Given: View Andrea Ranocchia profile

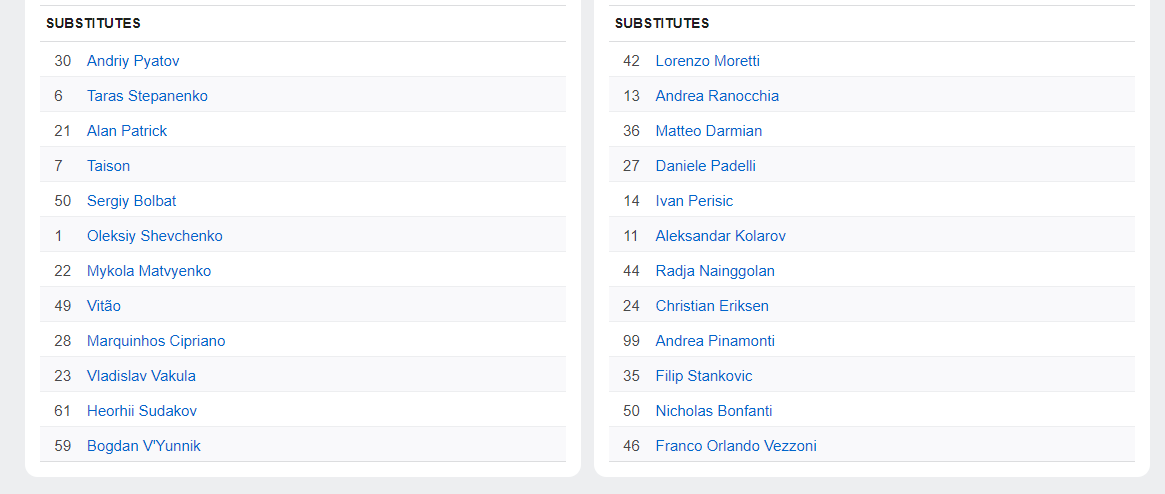Looking at the screenshot, I should click(717, 96).
